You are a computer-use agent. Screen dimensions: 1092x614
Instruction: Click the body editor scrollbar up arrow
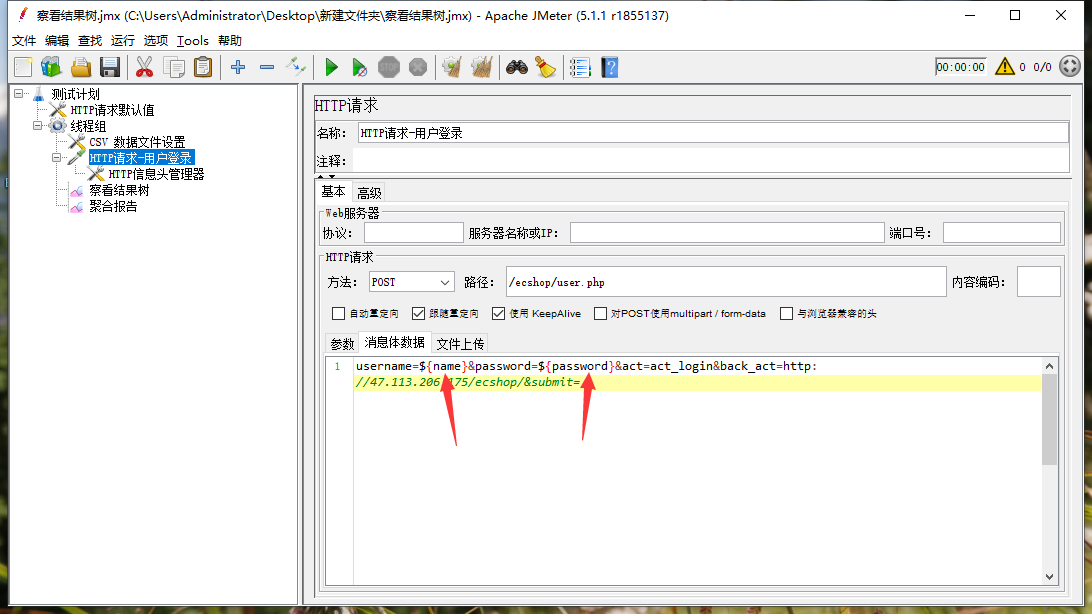pyautogui.click(x=1050, y=365)
